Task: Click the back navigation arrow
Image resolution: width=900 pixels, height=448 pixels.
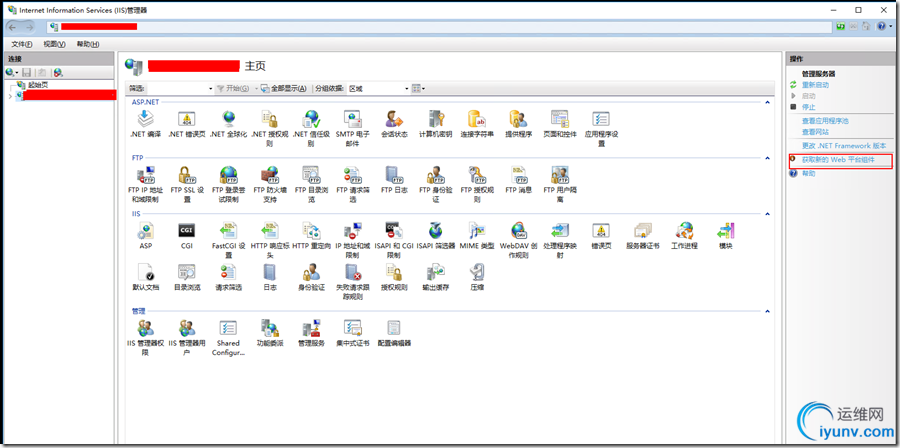Action: (x=13, y=26)
